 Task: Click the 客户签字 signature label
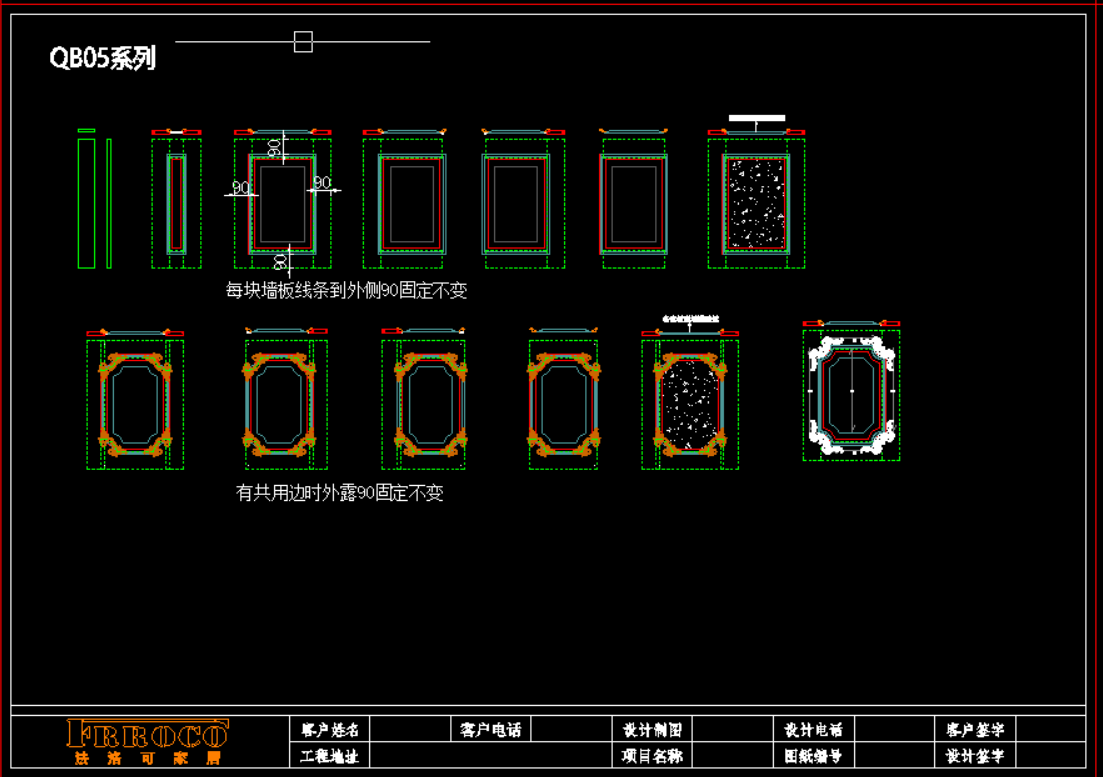975,729
